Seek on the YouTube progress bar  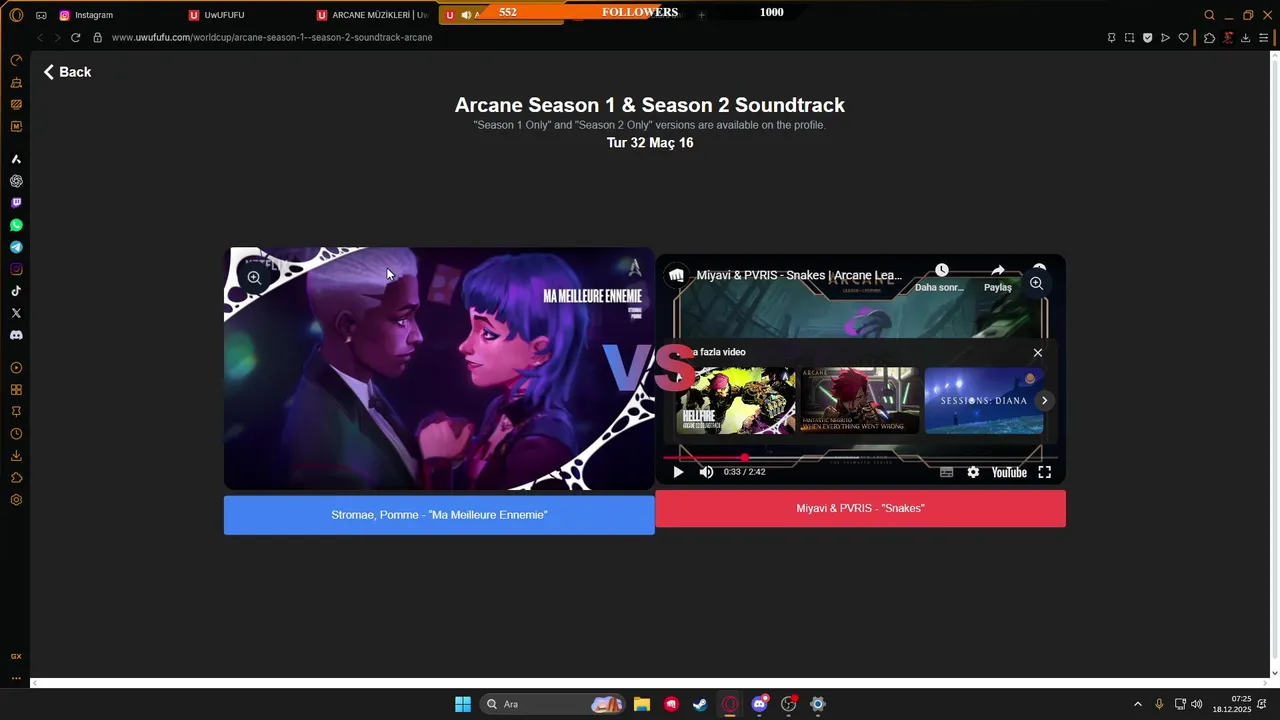point(860,458)
